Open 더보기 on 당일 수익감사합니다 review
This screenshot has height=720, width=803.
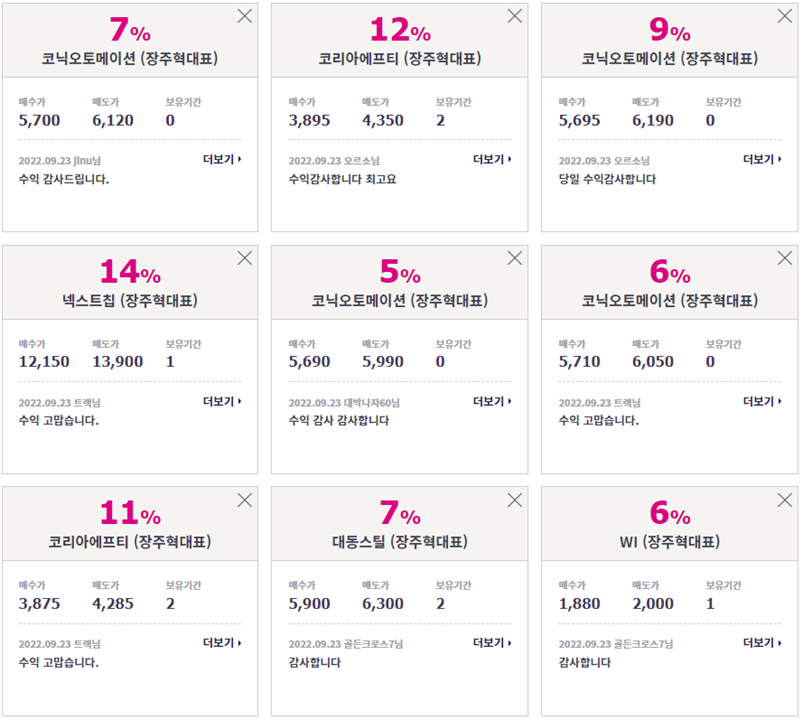point(763,160)
